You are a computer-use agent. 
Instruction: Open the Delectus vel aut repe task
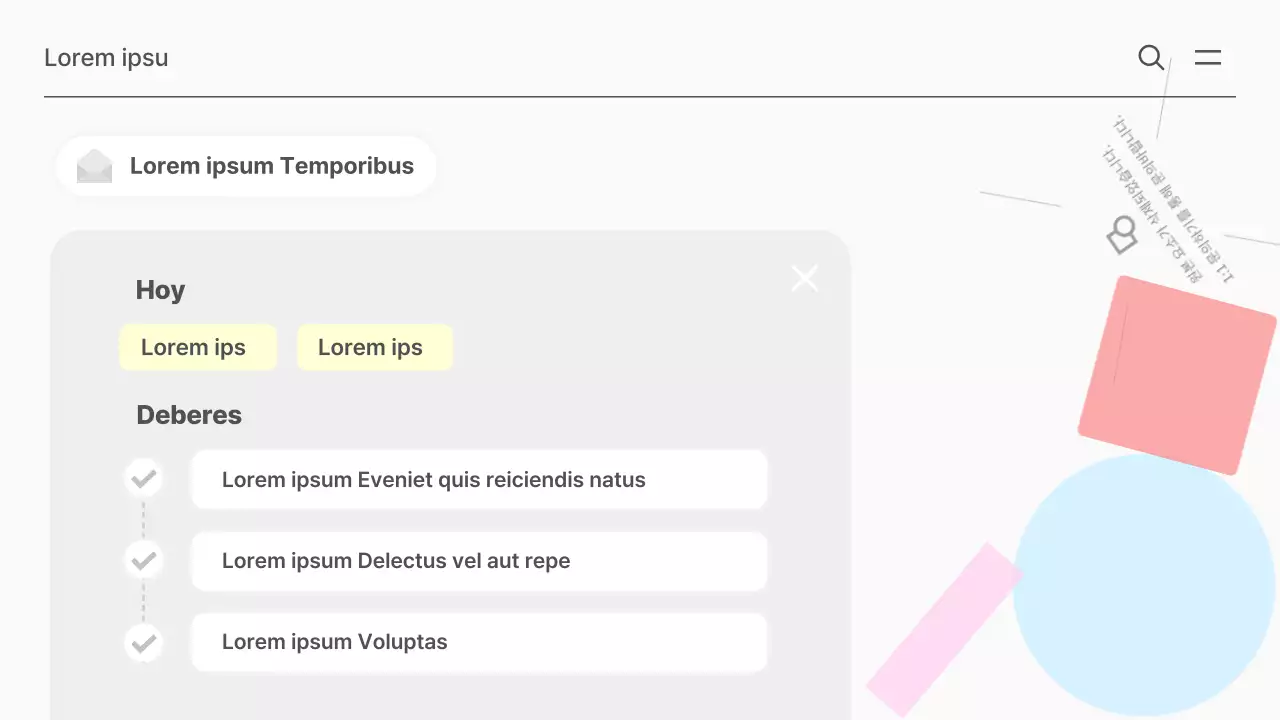(x=478, y=561)
